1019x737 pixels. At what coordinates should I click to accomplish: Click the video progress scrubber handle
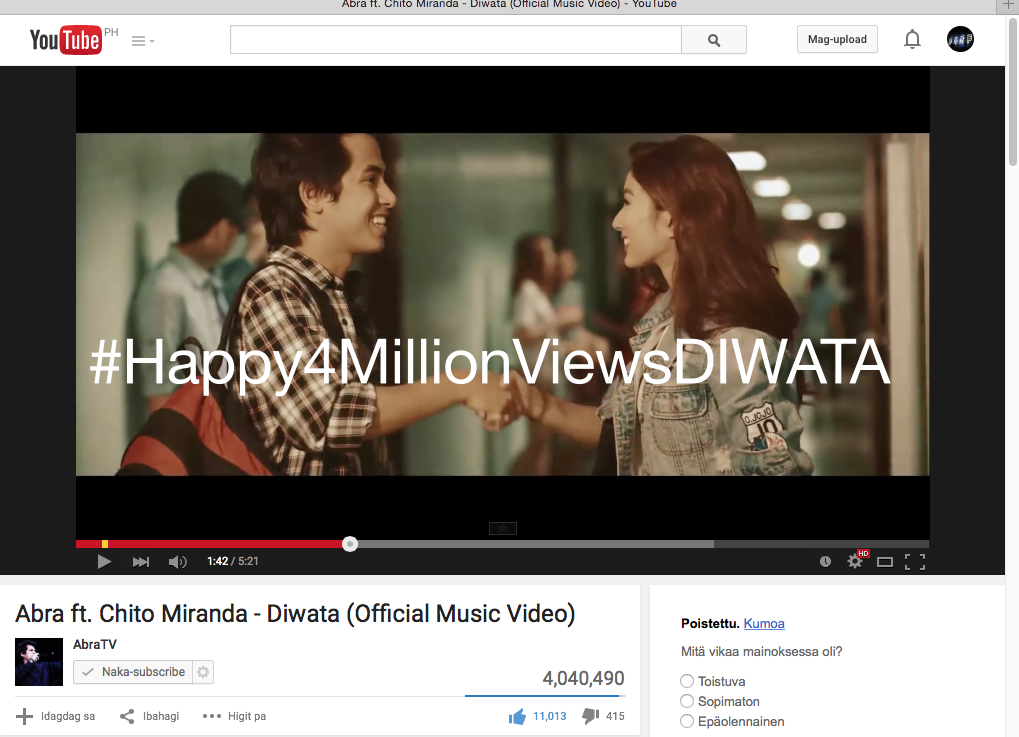pyautogui.click(x=350, y=544)
